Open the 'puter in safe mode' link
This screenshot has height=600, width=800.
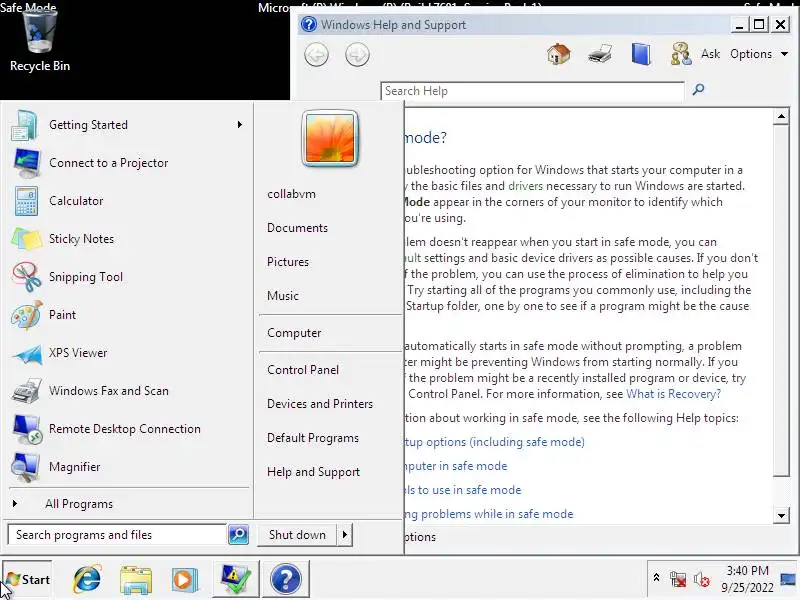[456, 466]
